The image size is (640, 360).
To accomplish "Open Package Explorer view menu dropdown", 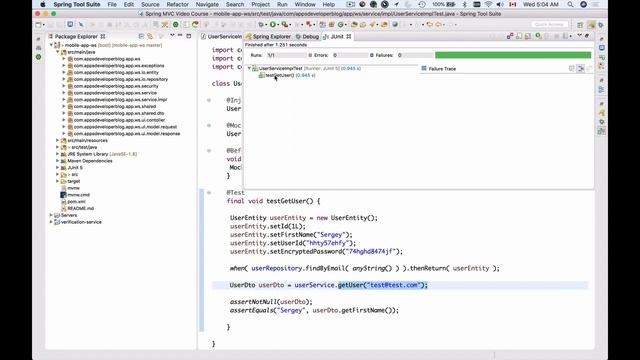I will tap(172, 36).
